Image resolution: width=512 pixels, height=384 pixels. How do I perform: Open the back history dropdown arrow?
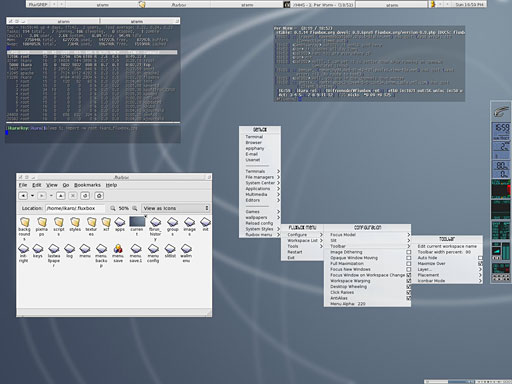pyautogui.click(x=32, y=196)
